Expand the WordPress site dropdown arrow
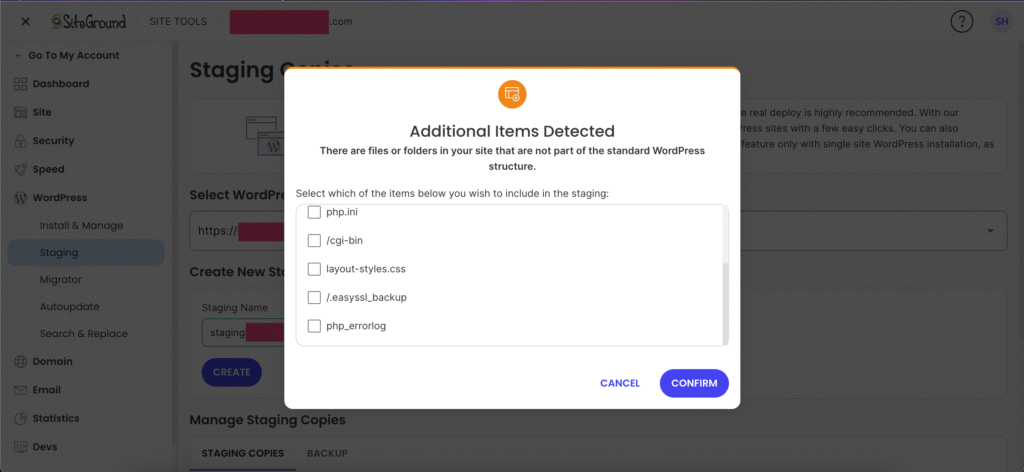Screen dimensions: 1024x472 click(990, 231)
